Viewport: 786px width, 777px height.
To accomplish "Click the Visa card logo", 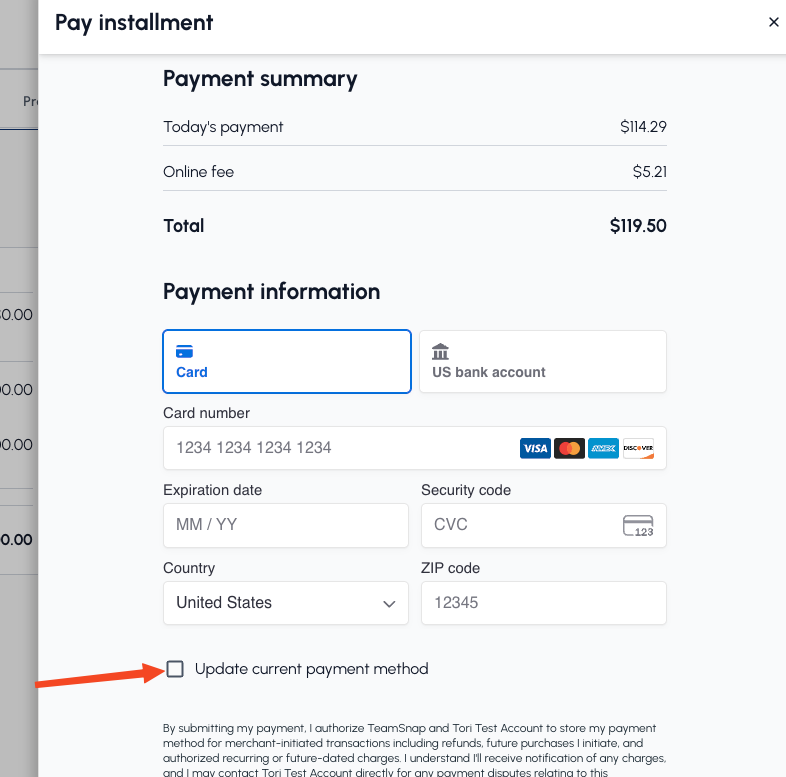I will 535,448.
